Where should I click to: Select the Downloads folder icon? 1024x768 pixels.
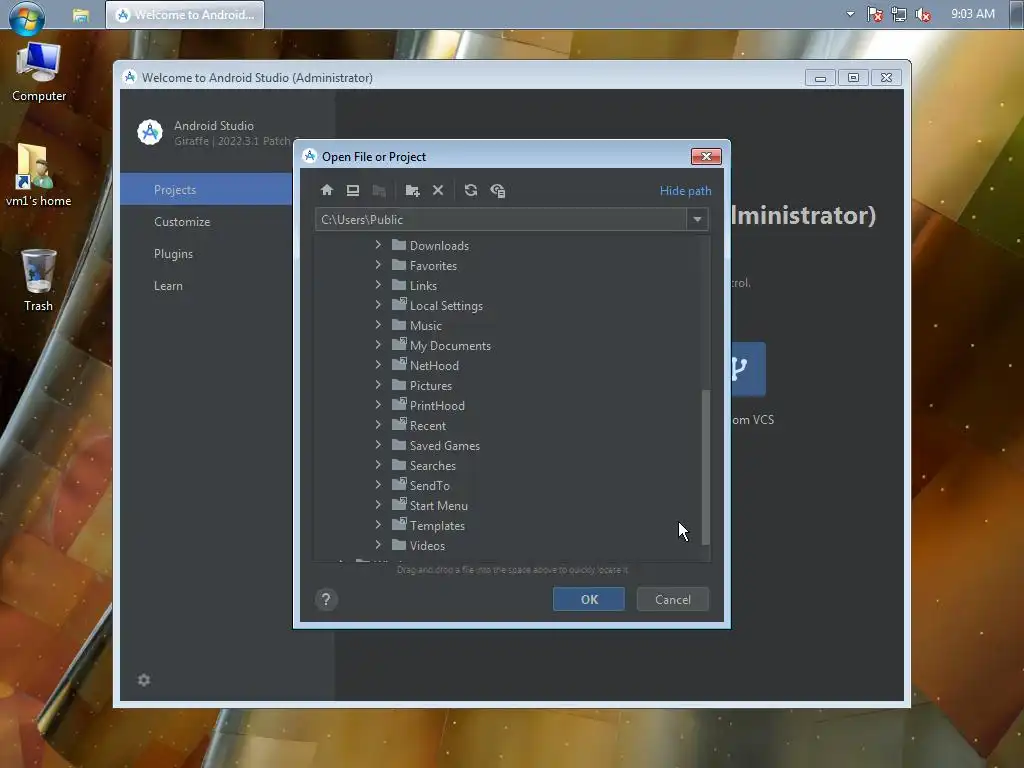[399, 245]
